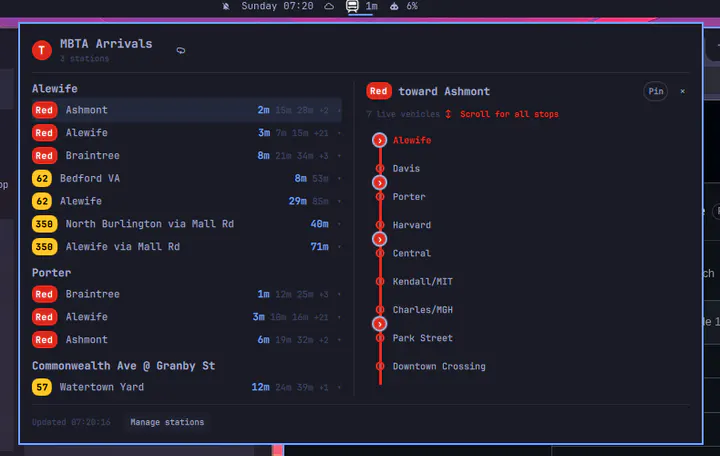The image size is (720, 456).
Task: Click the Red badge on Porter station's Braintree row
Action: (45, 294)
